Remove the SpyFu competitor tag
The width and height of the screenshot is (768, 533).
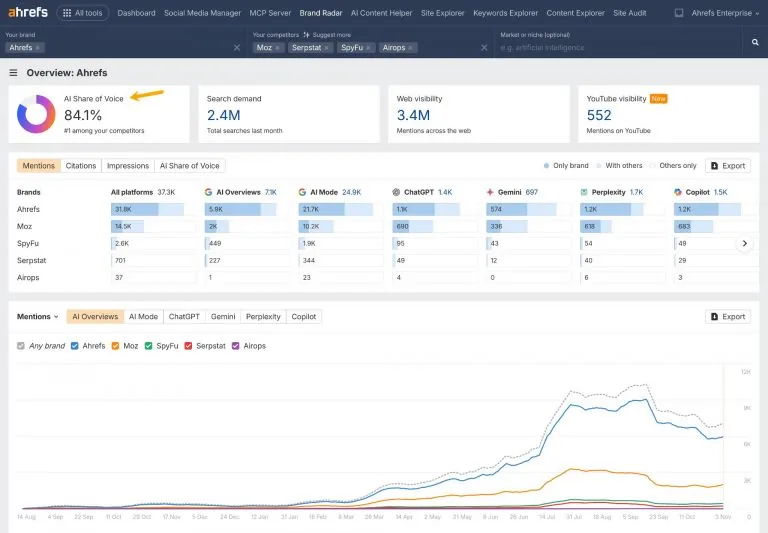(368, 48)
